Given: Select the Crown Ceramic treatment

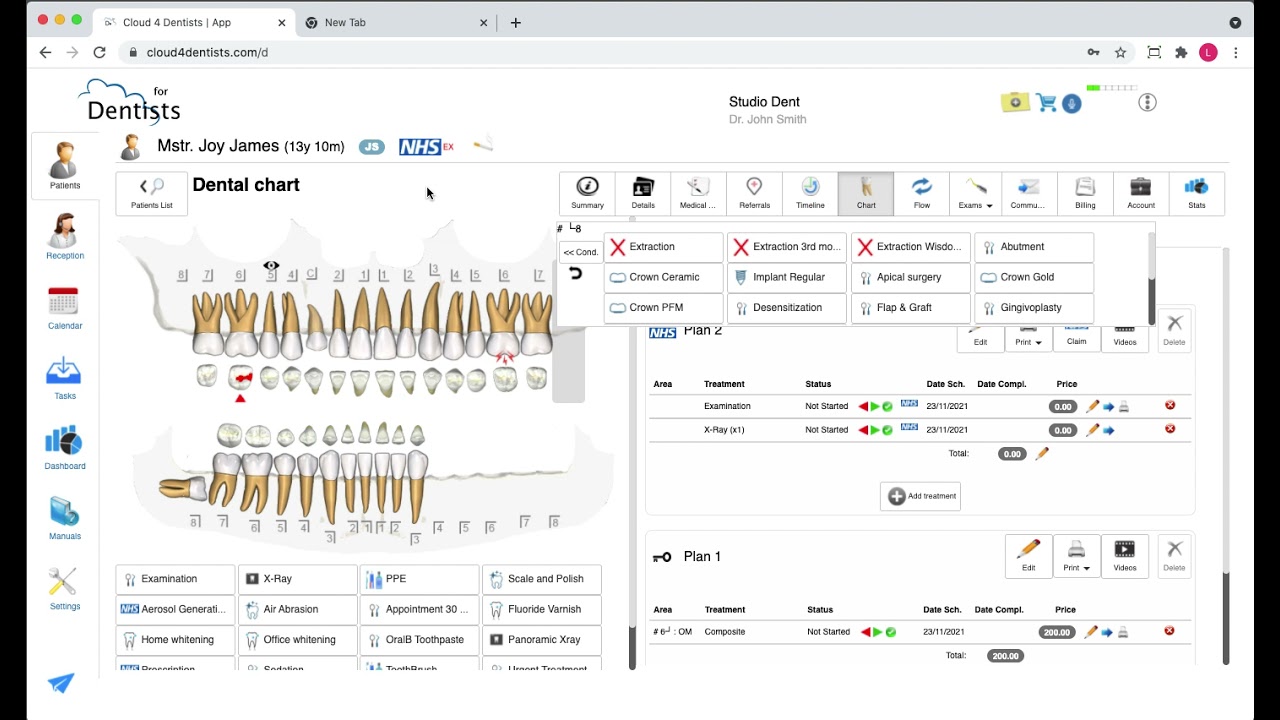Looking at the screenshot, I should click(663, 277).
